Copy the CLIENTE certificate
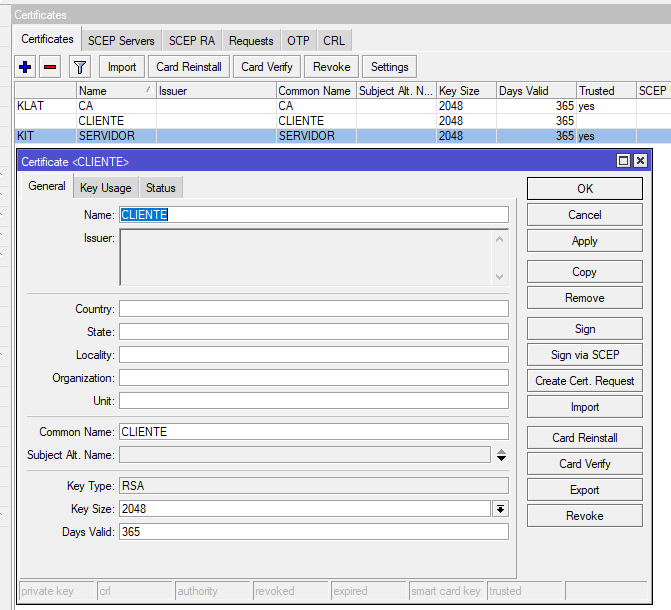The image size is (671, 610). 585,272
